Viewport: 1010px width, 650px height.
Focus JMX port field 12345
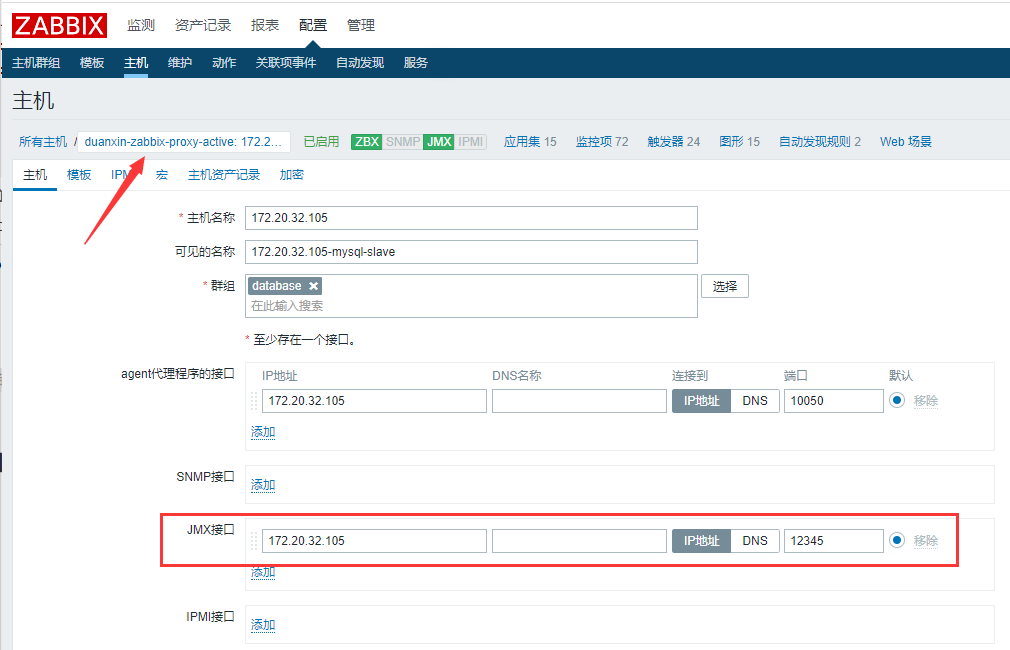834,540
